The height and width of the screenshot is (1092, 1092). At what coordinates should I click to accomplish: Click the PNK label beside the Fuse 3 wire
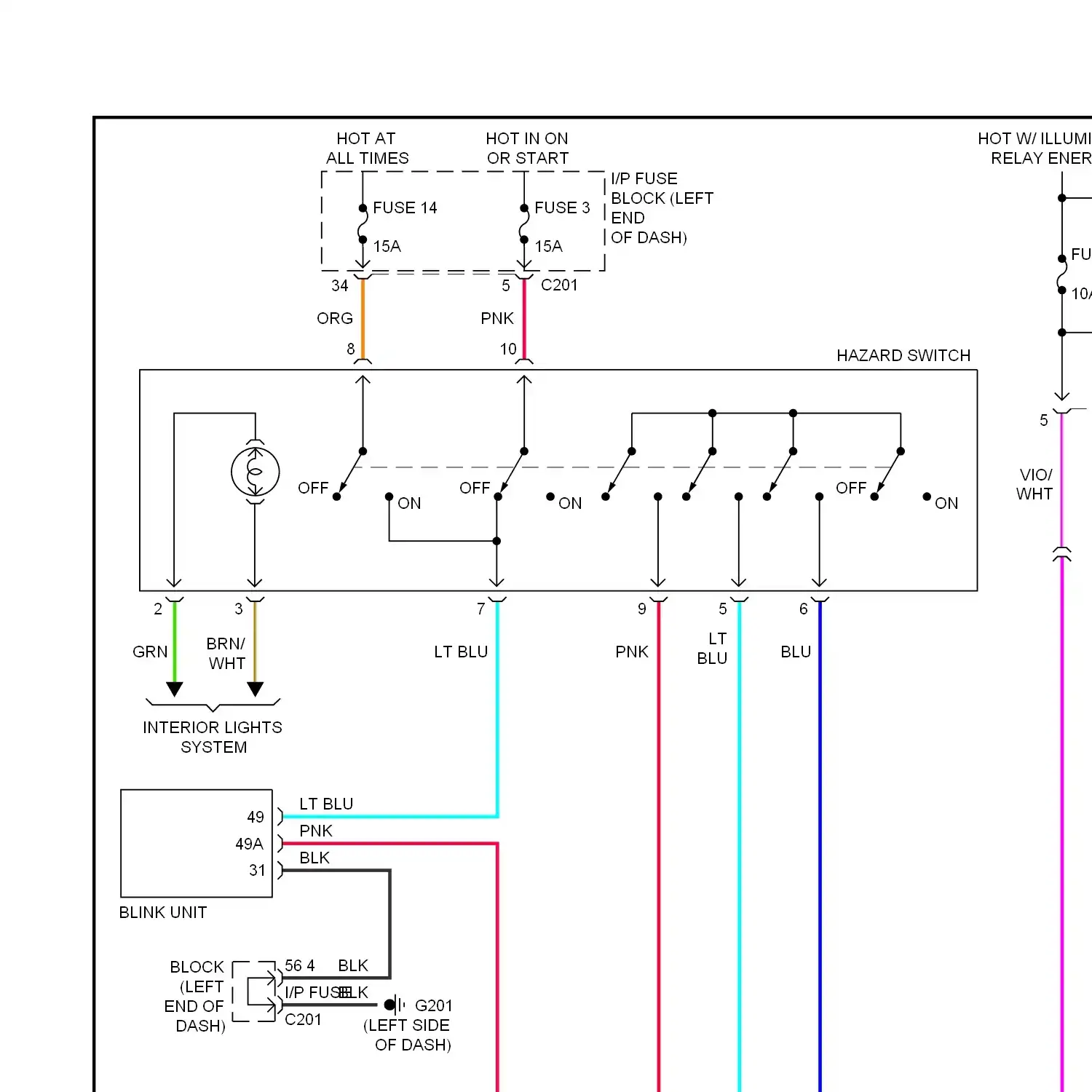click(x=497, y=318)
